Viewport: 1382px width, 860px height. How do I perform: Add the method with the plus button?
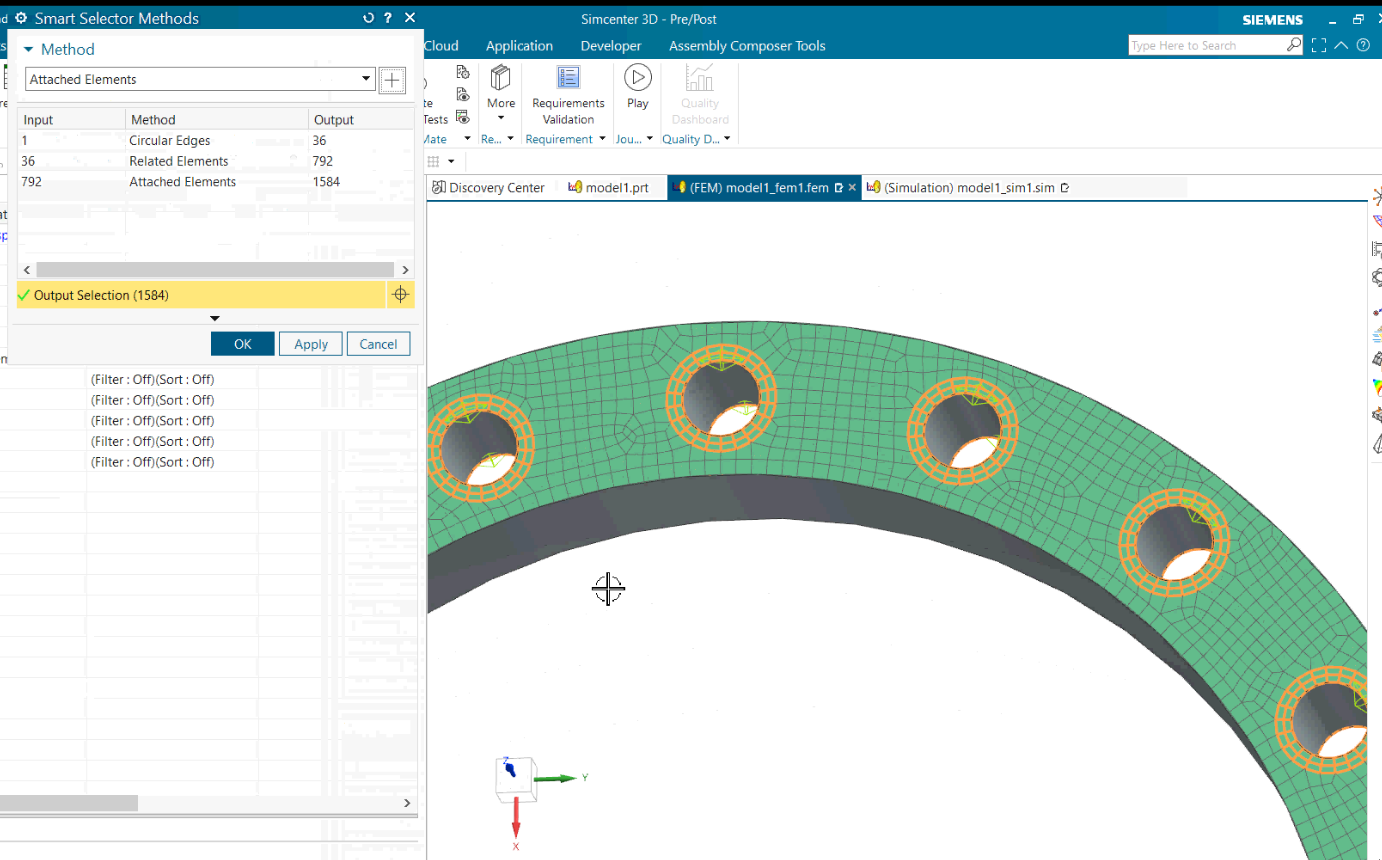[x=393, y=80]
